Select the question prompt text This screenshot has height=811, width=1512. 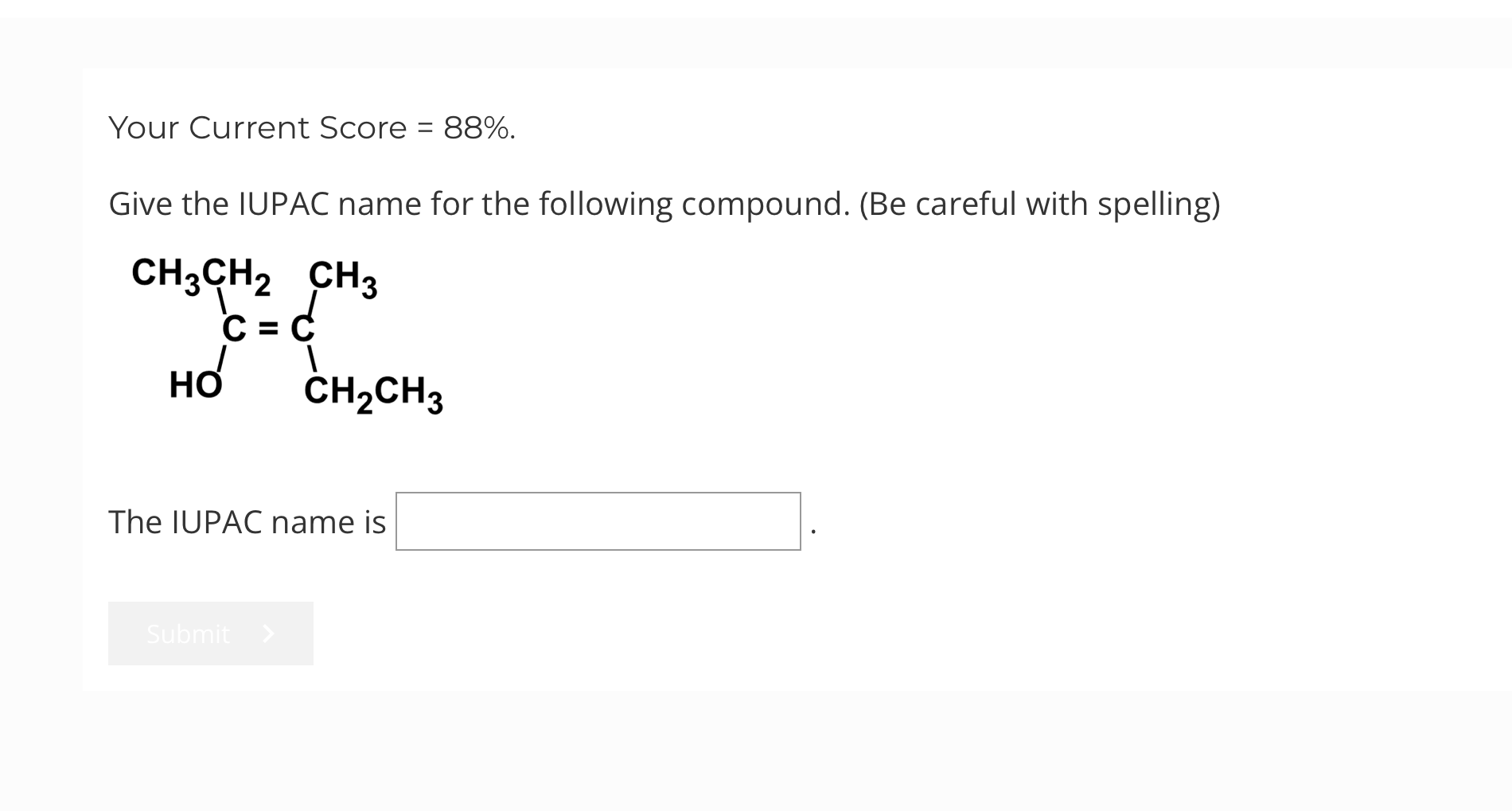(x=664, y=204)
